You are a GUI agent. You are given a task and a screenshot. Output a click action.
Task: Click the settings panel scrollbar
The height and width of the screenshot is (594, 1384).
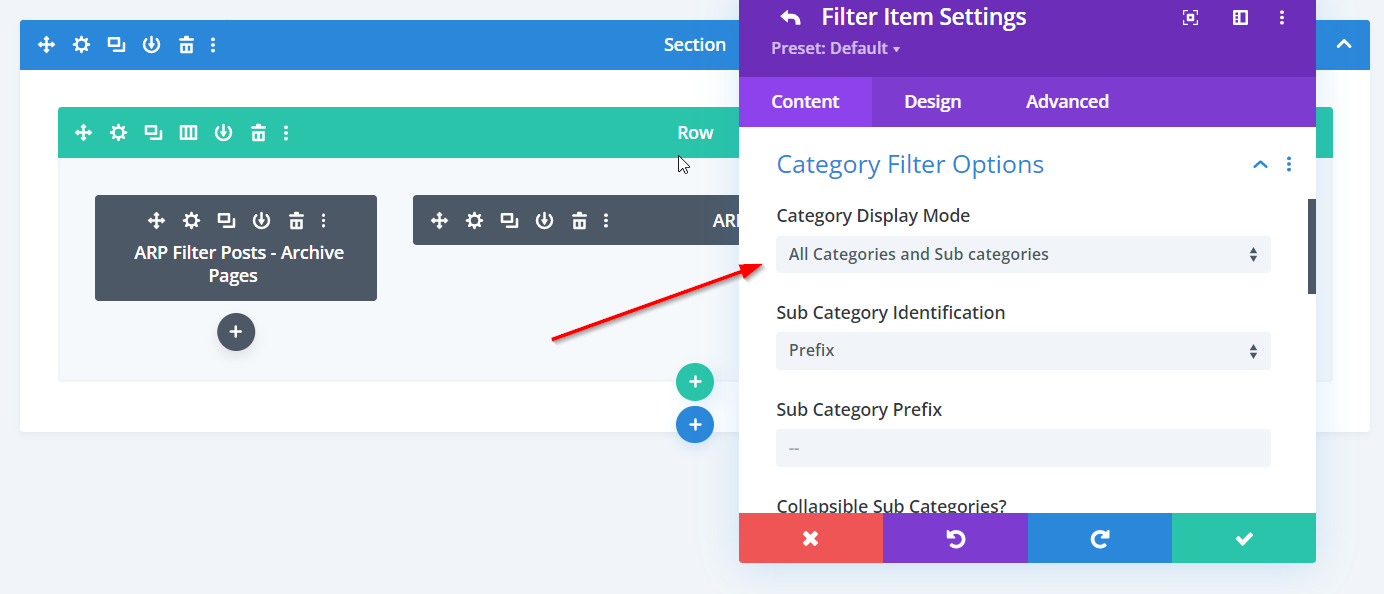click(1311, 246)
